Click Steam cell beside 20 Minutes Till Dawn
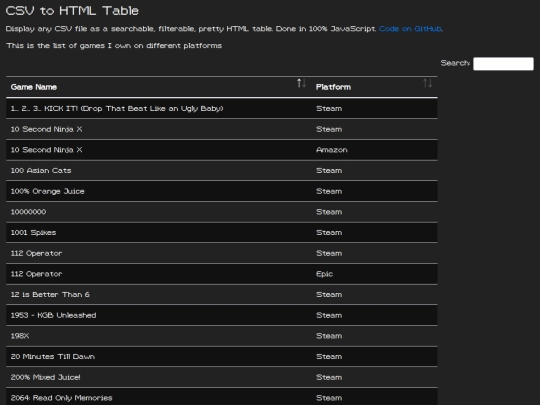This screenshot has height=405, width=540. [374, 356]
